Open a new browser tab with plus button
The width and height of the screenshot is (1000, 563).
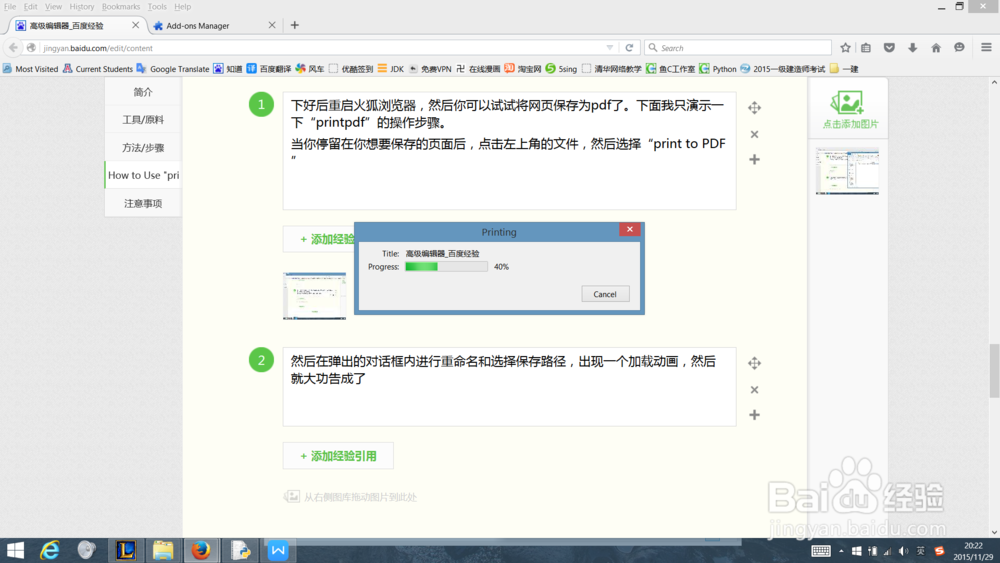(295, 26)
